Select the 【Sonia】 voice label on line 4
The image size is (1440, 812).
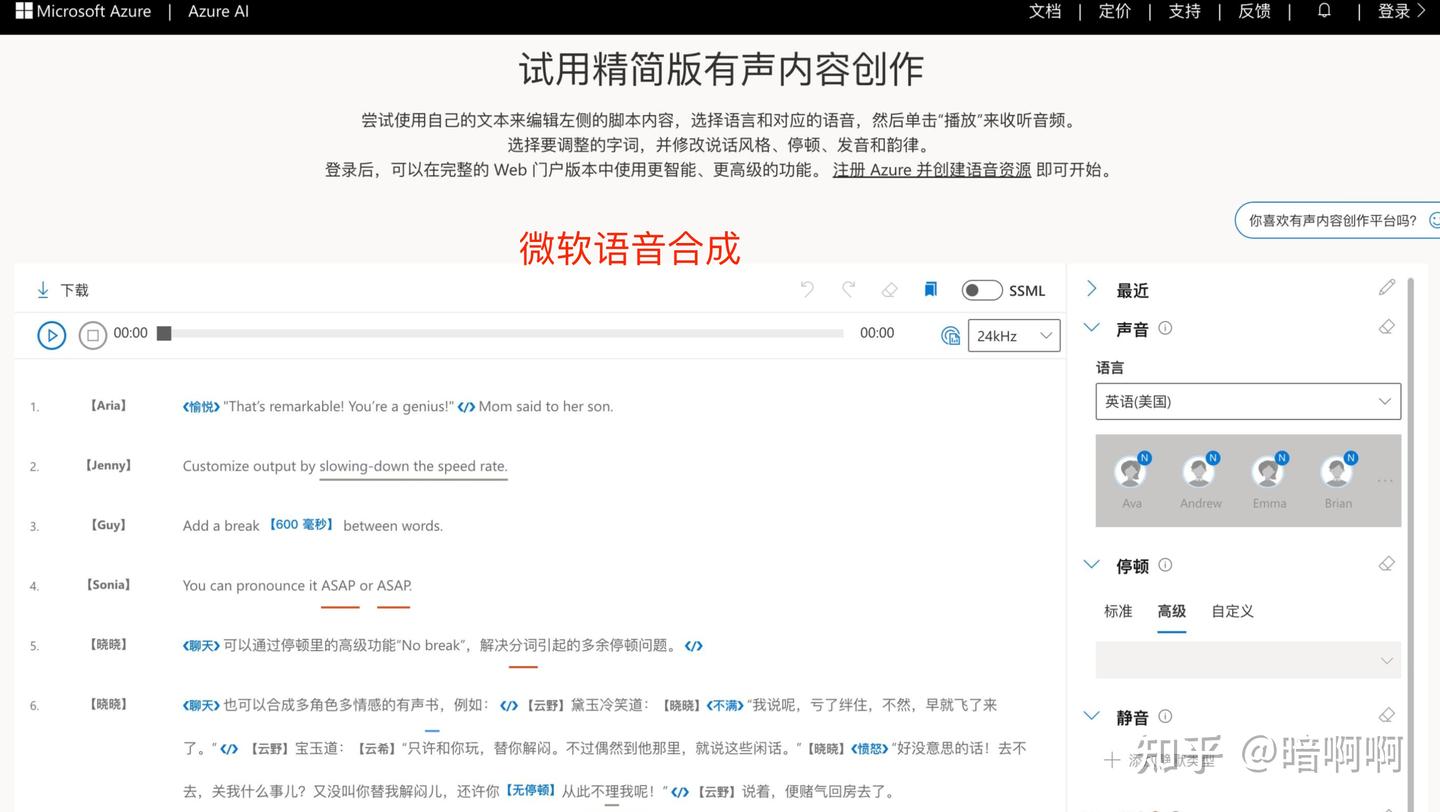[x=108, y=585]
